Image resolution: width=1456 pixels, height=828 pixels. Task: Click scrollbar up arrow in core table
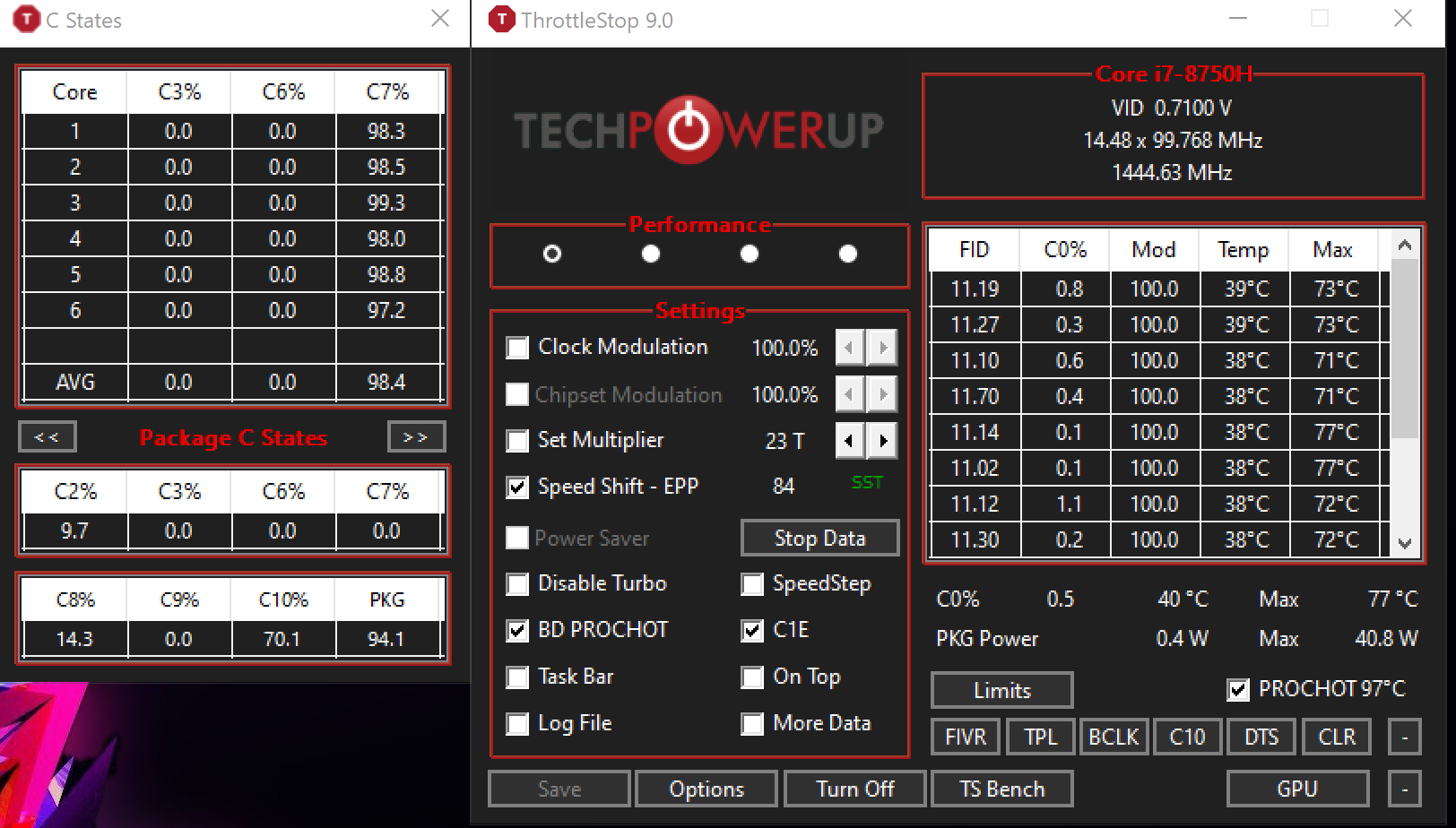click(1405, 245)
